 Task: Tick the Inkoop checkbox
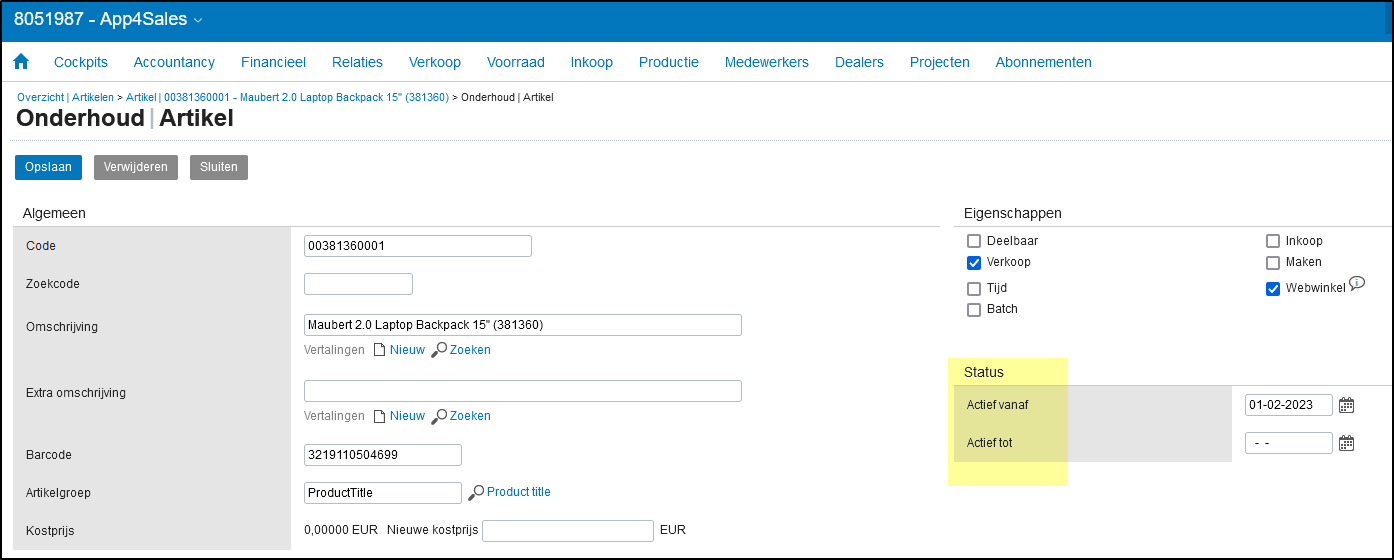click(x=1273, y=241)
